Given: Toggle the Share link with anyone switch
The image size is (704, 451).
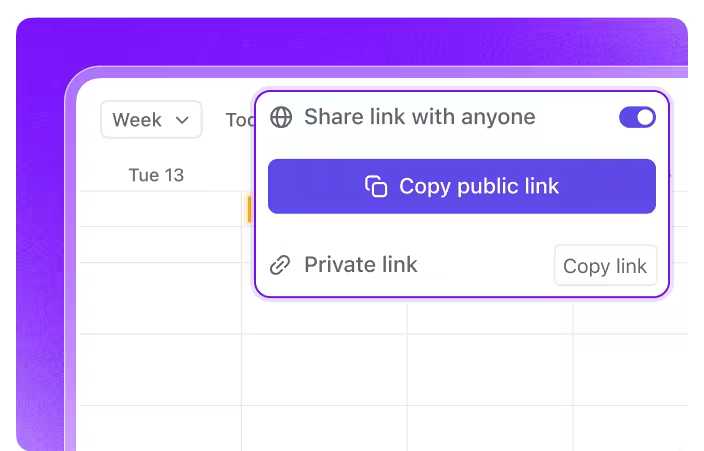Looking at the screenshot, I should pos(637,118).
